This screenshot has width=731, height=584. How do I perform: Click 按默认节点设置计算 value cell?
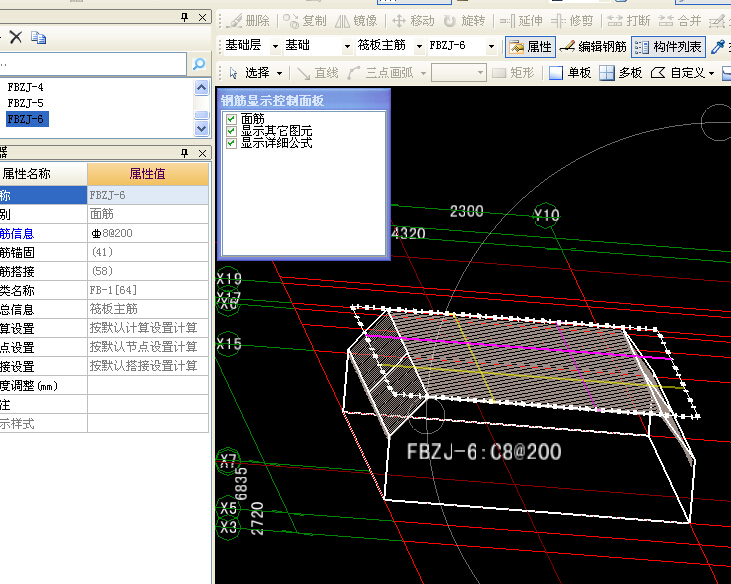pyautogui.click(x=148, y=347)
